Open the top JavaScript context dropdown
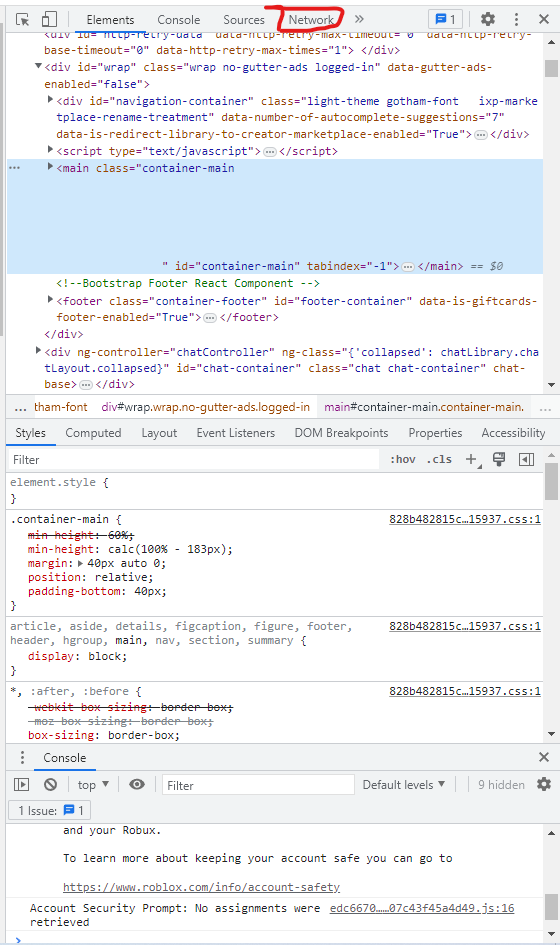560x945 pixels. click(93, 785)
